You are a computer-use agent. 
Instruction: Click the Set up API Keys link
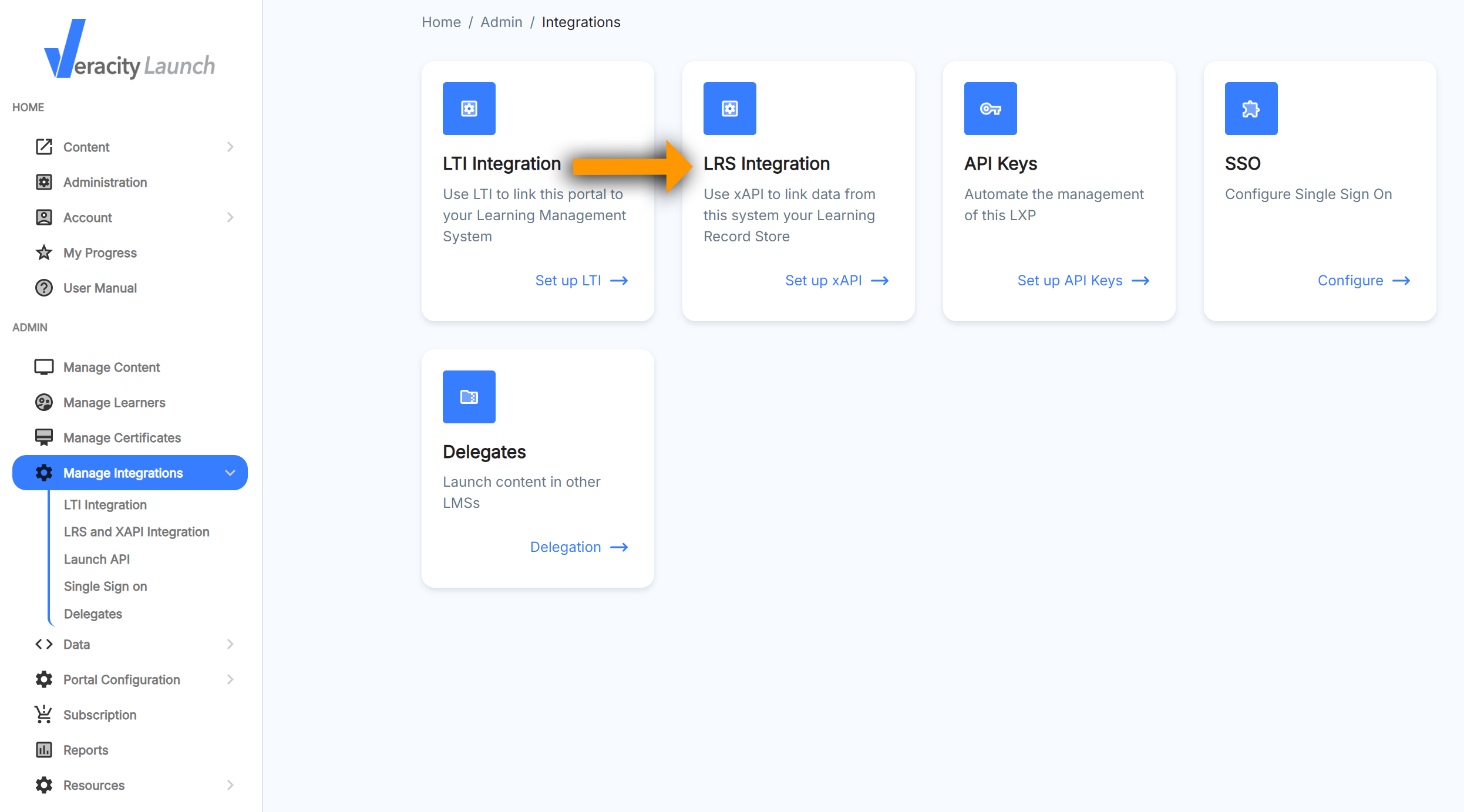(x=1083, y=281)
